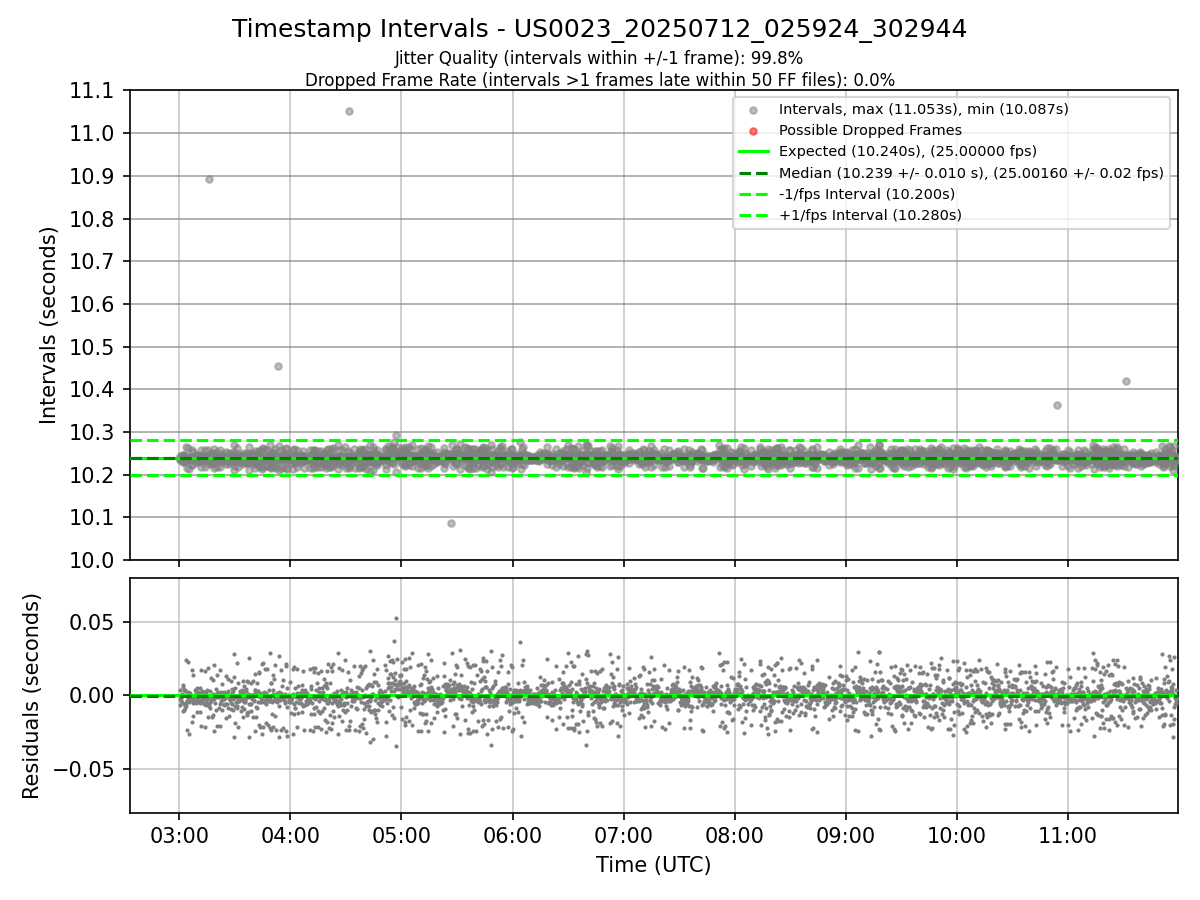
Task: Click the red Possible Dropped Frames legend marker
Action: (753, 131)
